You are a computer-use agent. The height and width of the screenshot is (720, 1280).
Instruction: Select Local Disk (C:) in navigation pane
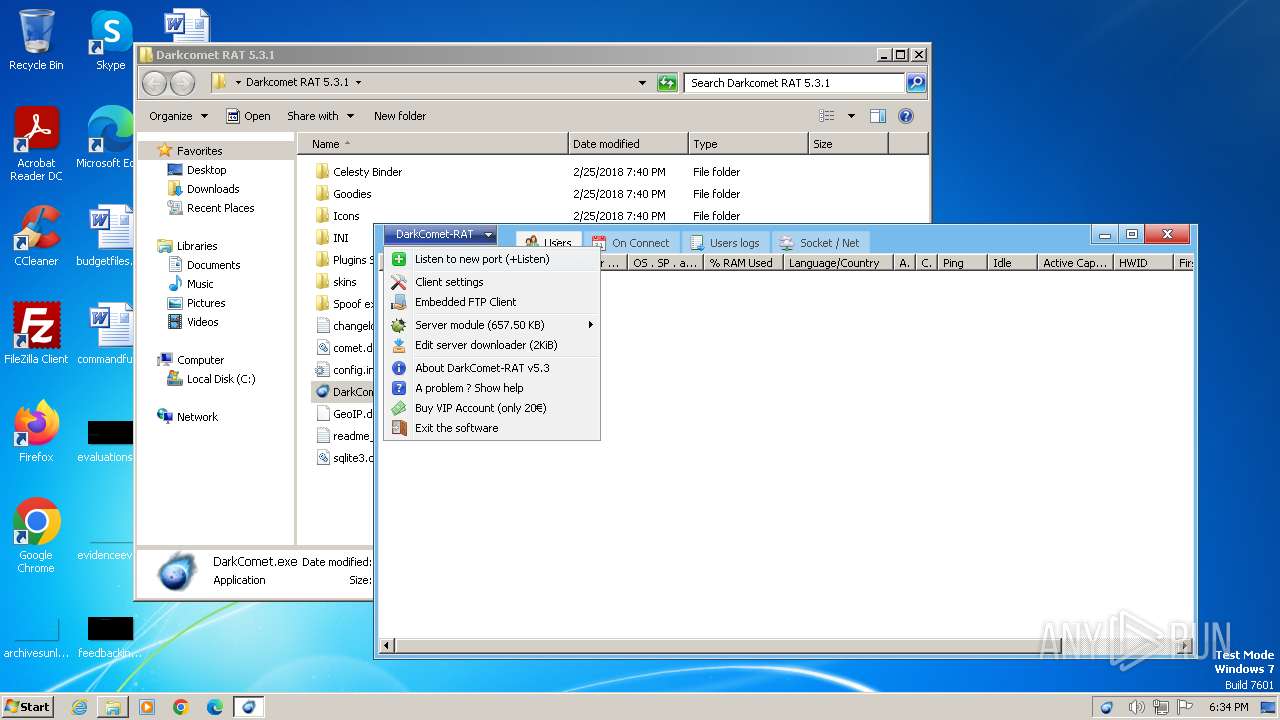220,379
